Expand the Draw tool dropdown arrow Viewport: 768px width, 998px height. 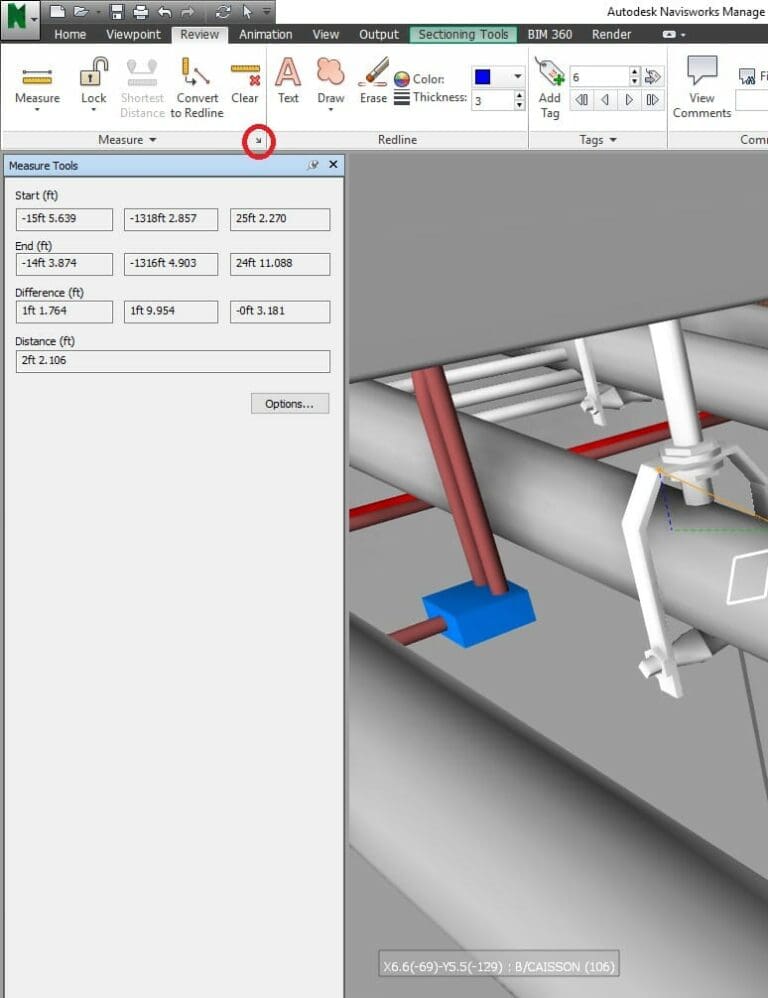click(x=331, y=110)
